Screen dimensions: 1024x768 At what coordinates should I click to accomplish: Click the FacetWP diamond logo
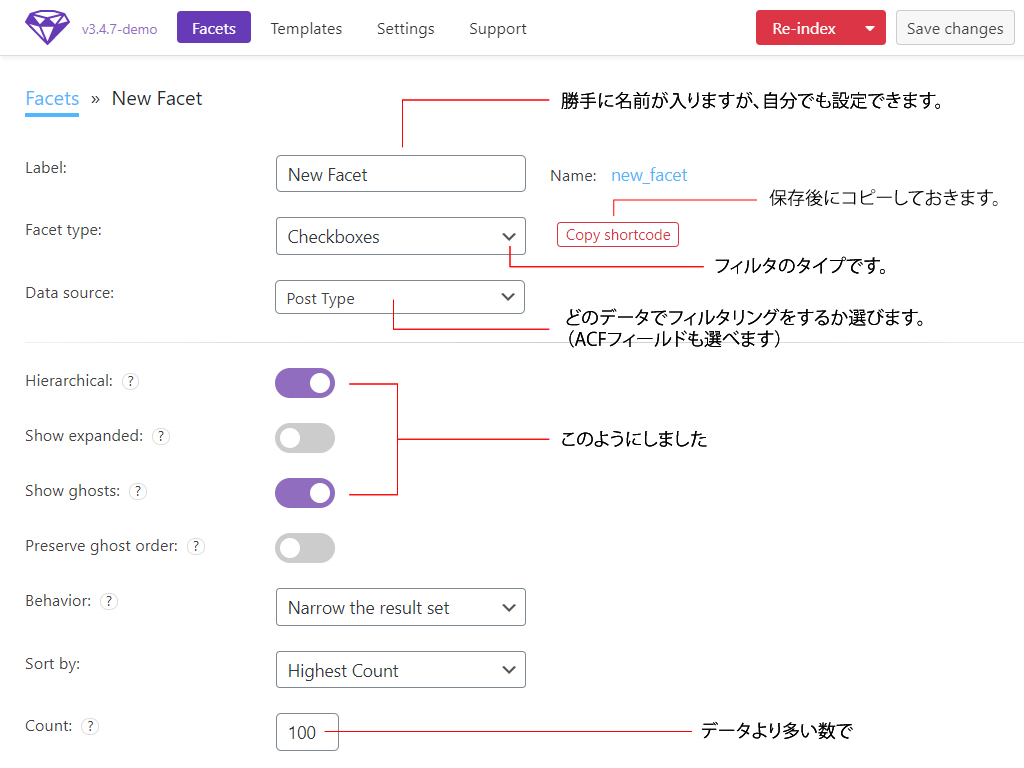point(47,28)
